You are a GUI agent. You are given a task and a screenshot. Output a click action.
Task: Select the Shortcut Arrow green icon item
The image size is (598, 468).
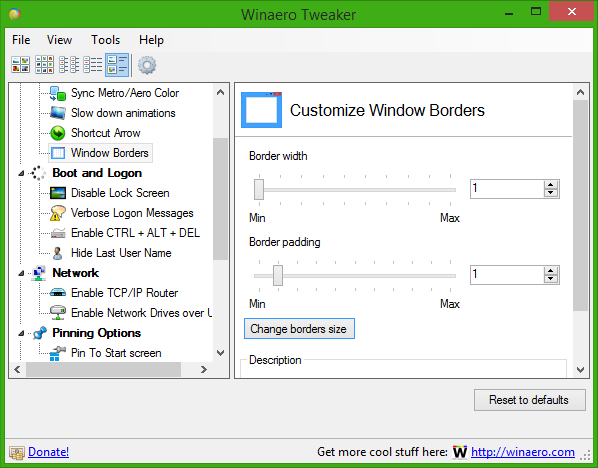point(58,133)
